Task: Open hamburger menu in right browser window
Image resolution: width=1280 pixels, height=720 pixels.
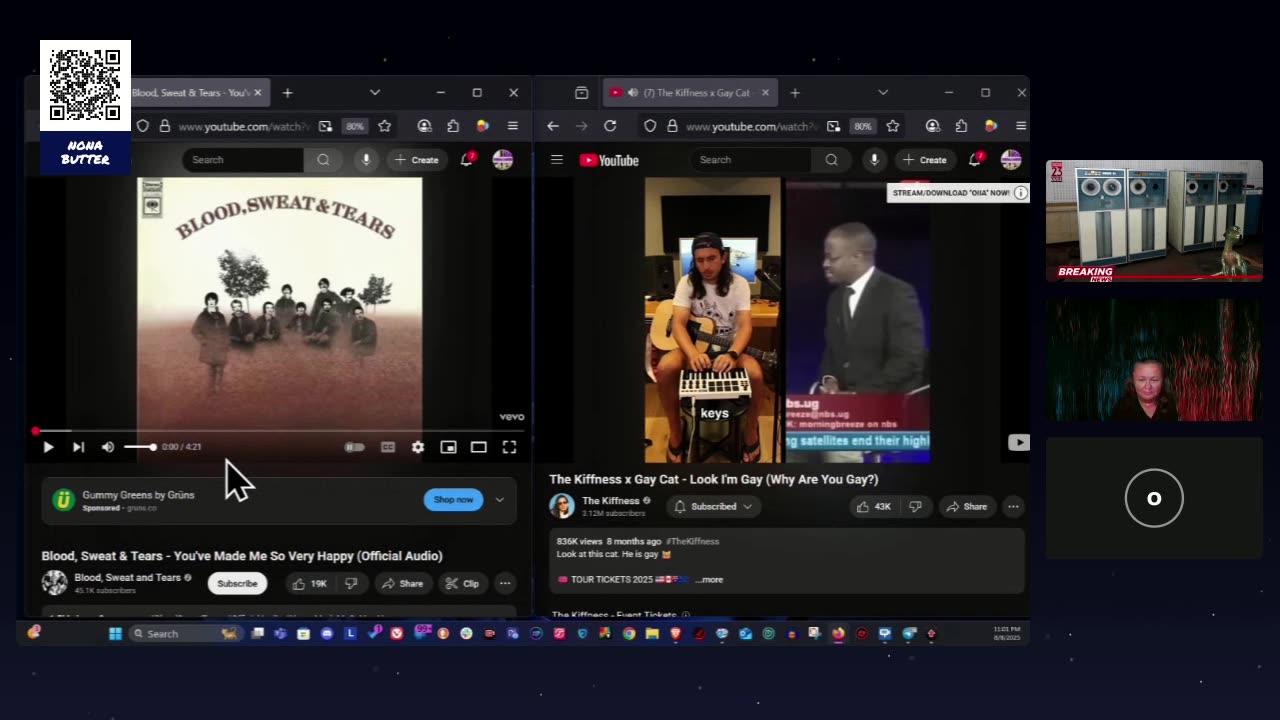Action: coord(1020,127)
